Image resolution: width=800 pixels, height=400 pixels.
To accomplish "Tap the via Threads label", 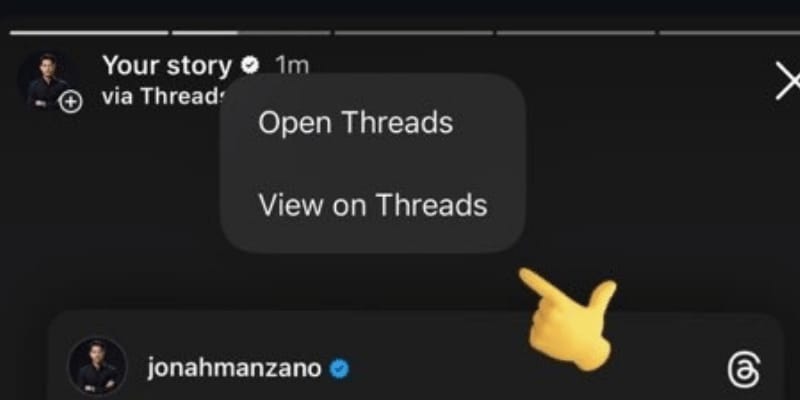I will pyautogui.click(x=163, y=96).
